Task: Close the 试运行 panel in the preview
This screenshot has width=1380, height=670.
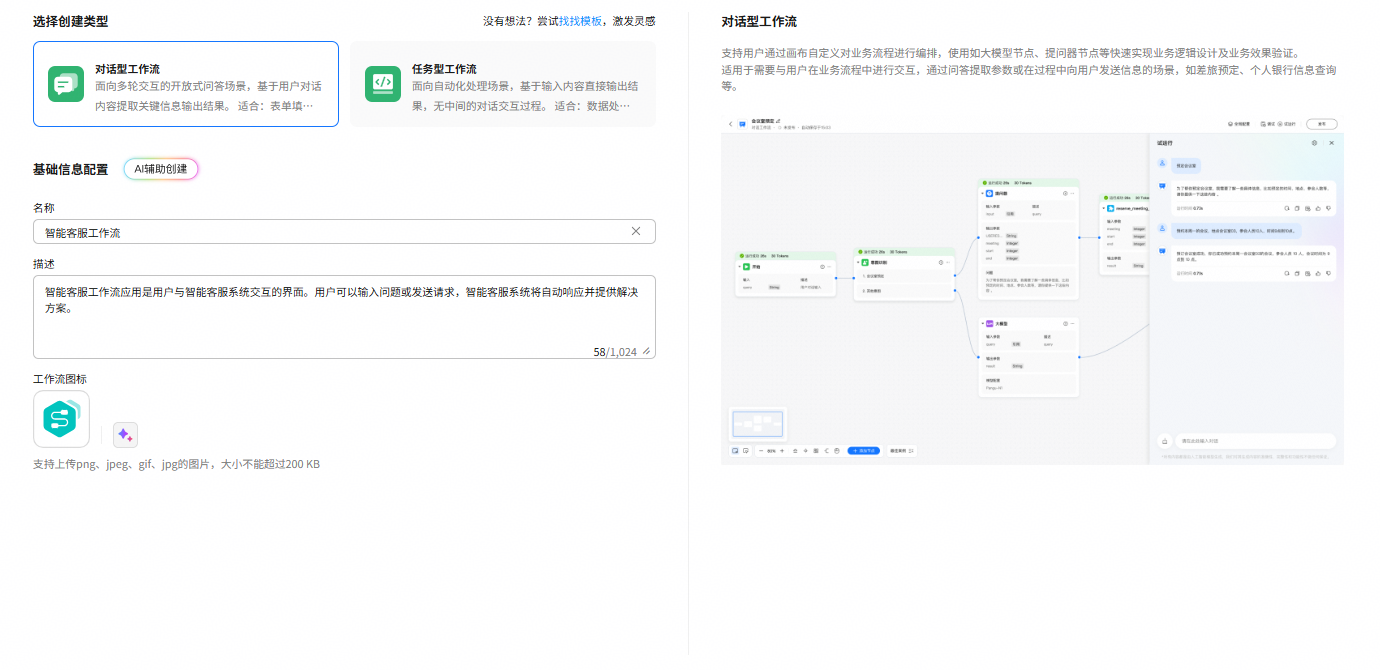Action: tap(1331, 143)
